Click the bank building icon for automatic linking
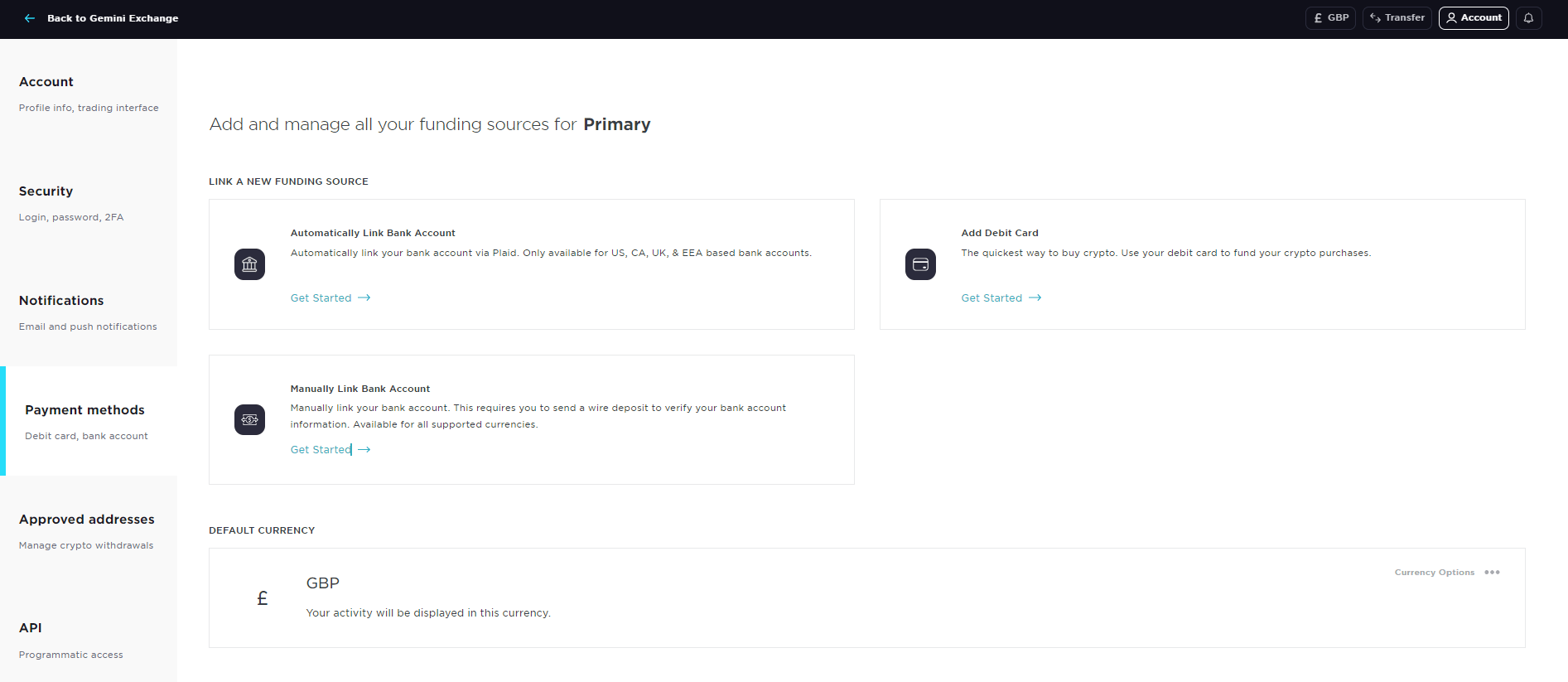Screen dimensions: 1568x682 [x=249, y=264]
